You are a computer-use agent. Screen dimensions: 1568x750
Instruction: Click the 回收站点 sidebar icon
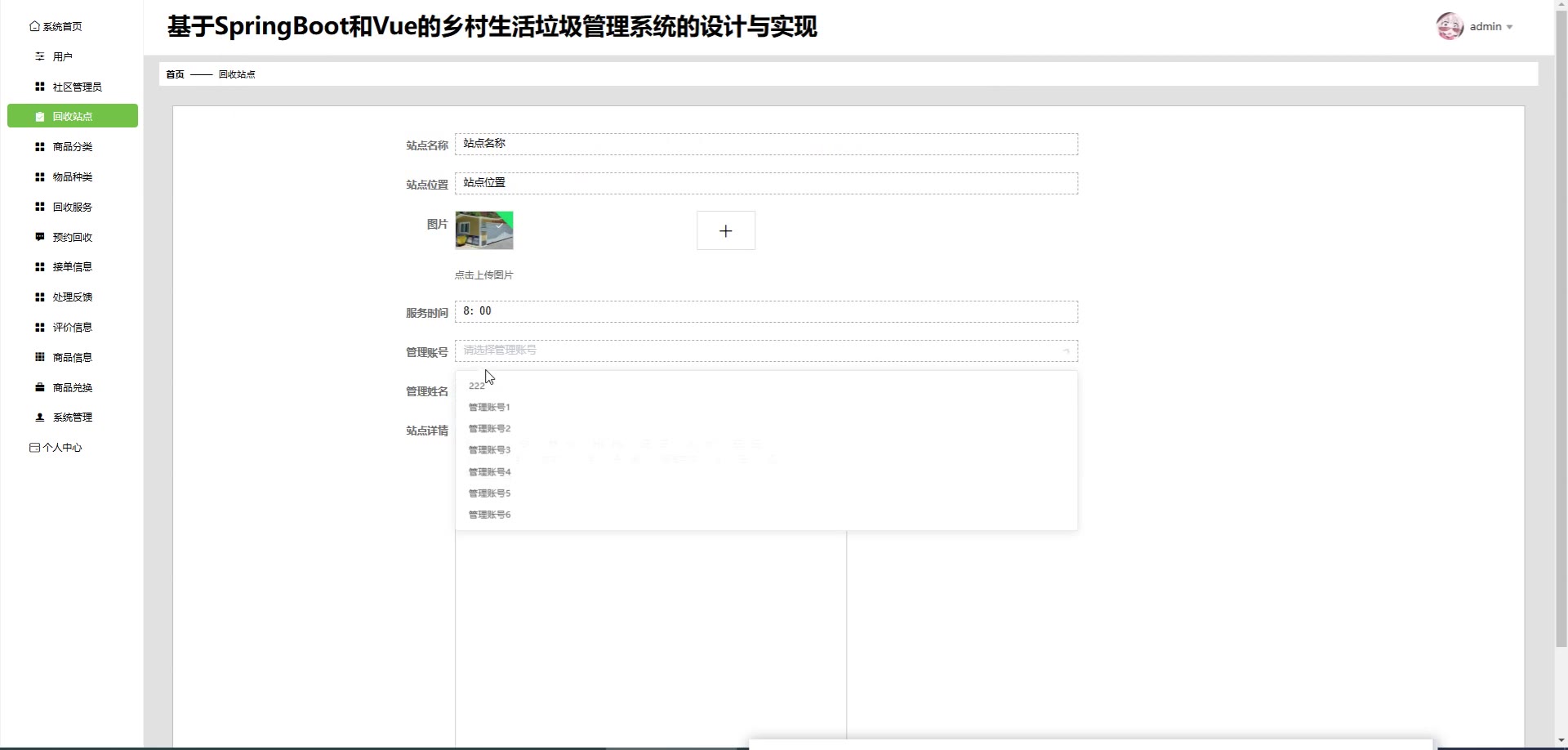[39, 117]
